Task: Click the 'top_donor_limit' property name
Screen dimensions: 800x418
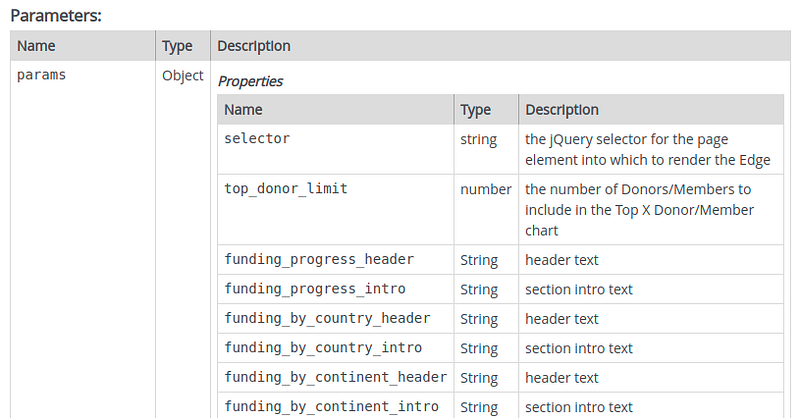Action: pyautogui.click(x=286, y=188)
